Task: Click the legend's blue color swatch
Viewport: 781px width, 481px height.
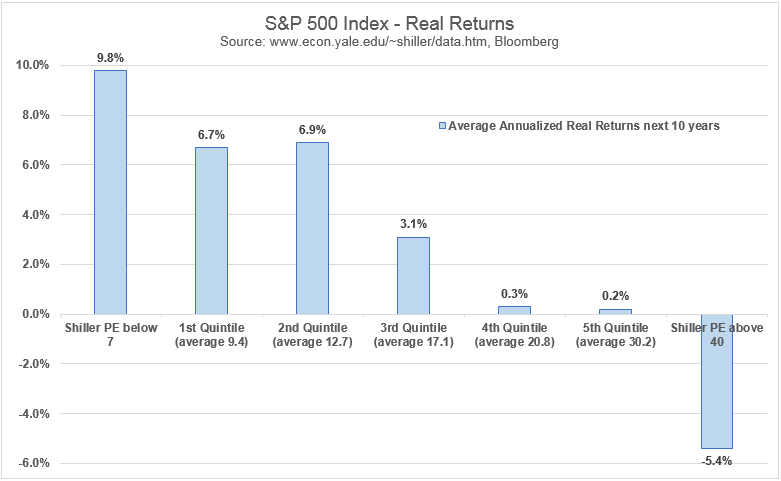Action: [x=442, y=126]
